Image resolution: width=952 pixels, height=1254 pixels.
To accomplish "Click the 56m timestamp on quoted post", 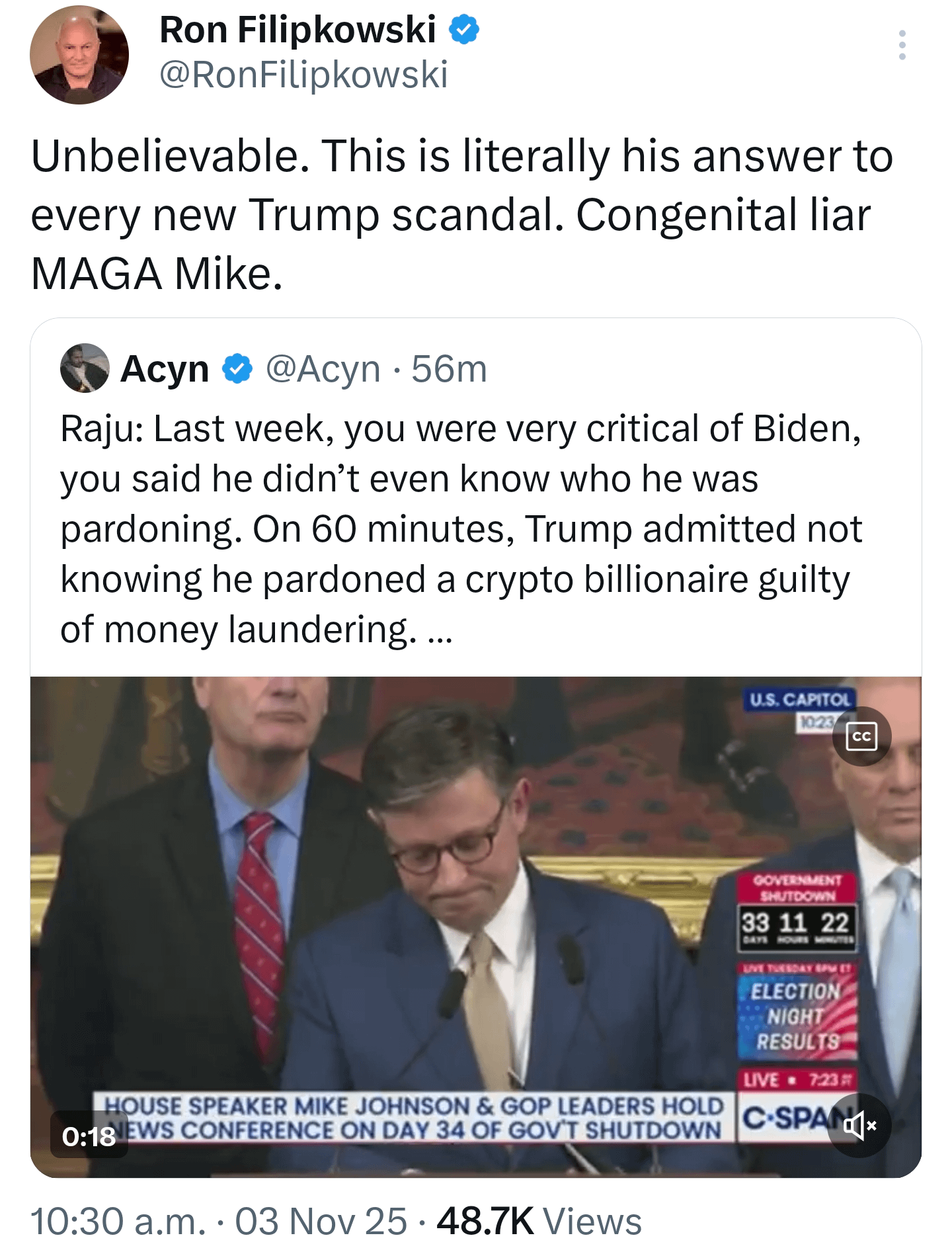I will point(450,368).
